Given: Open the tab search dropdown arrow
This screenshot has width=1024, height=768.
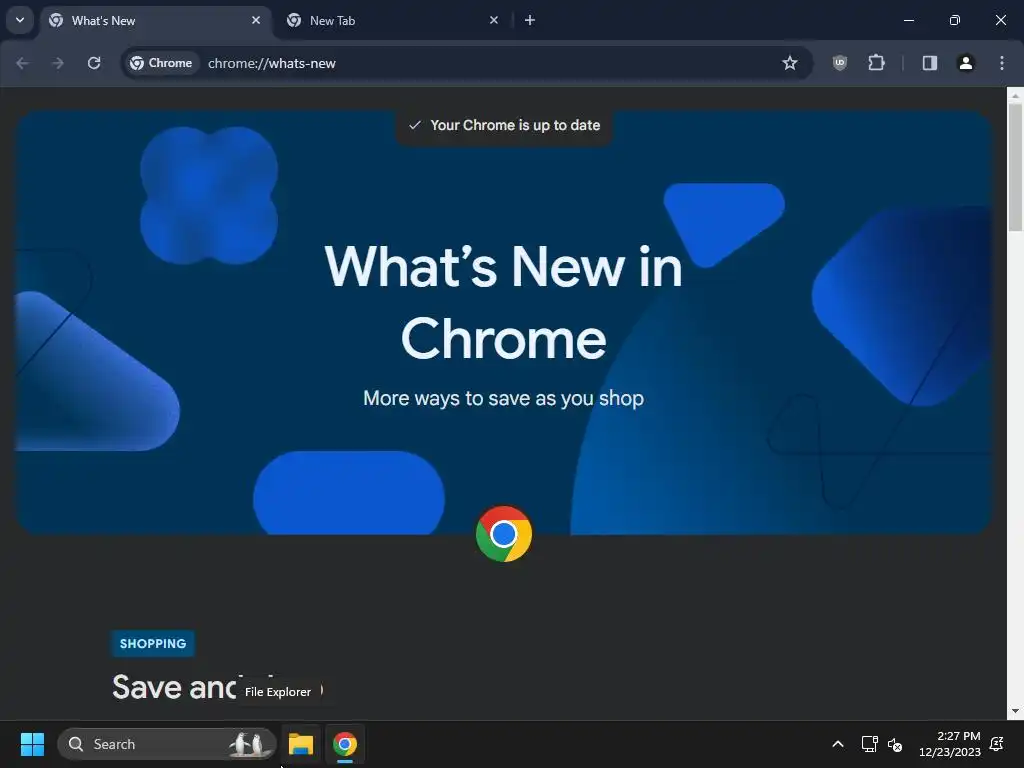Looking at the screenshot, I should click(x=20, y=20).
